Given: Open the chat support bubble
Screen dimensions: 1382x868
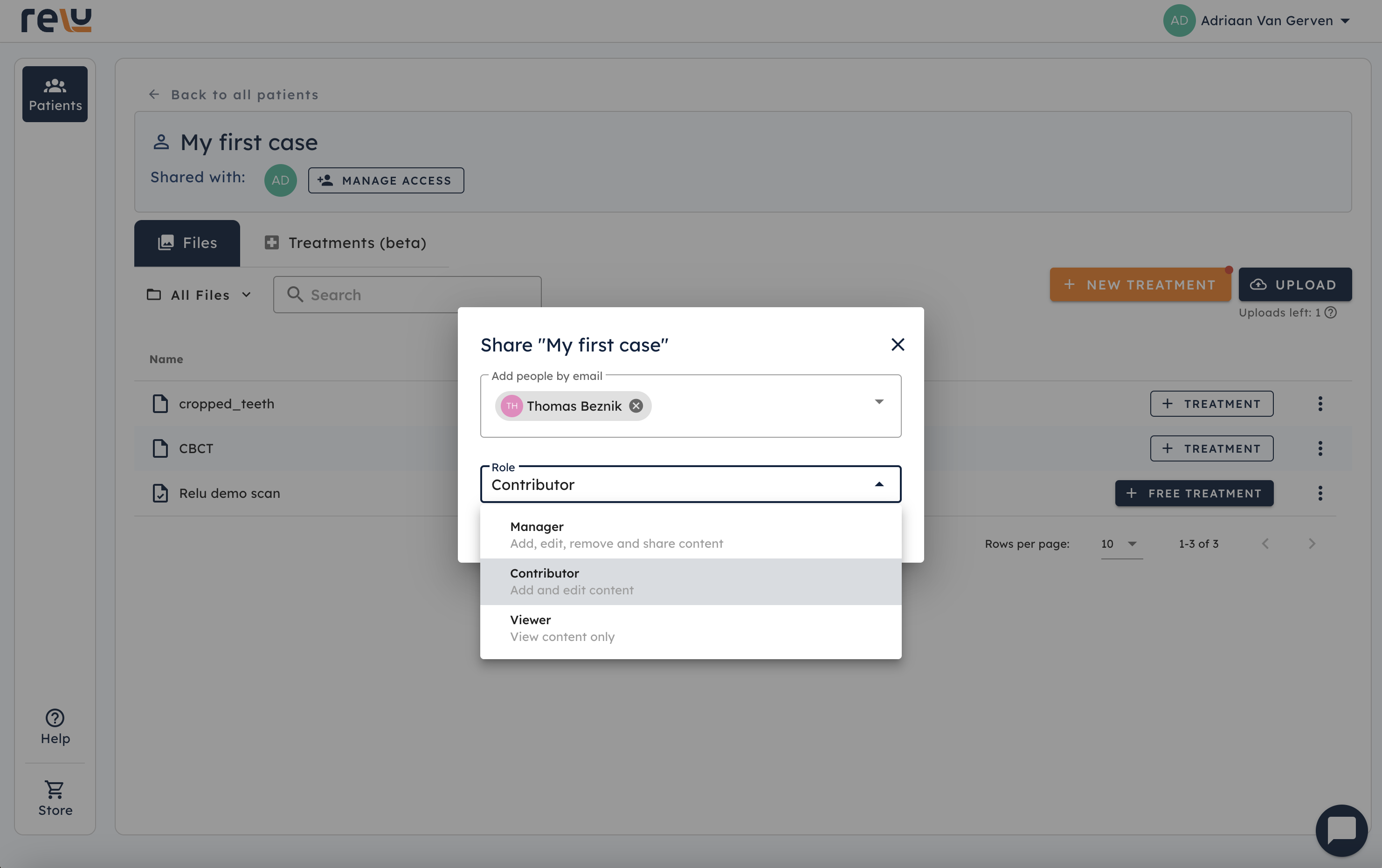Looking at the screenshot, I should tap(1341, 830).
